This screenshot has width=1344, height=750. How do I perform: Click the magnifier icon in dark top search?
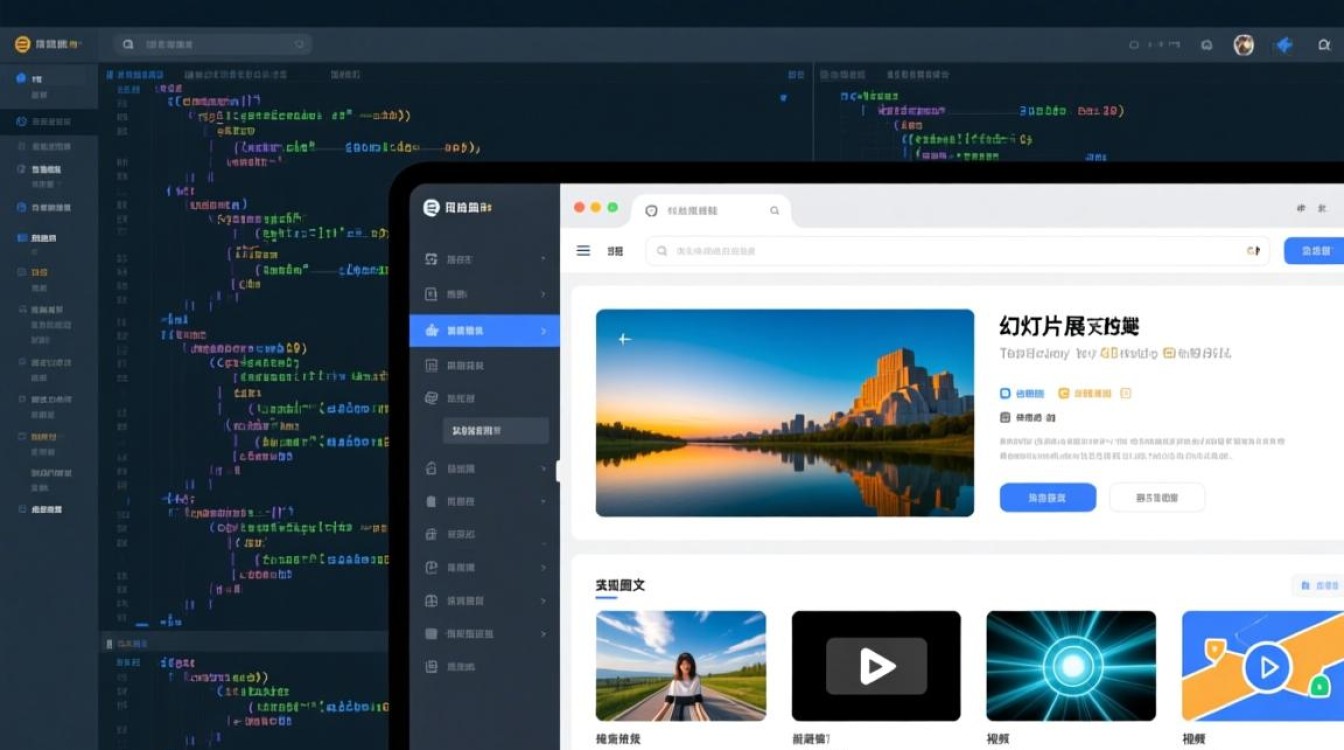point(128,44)
